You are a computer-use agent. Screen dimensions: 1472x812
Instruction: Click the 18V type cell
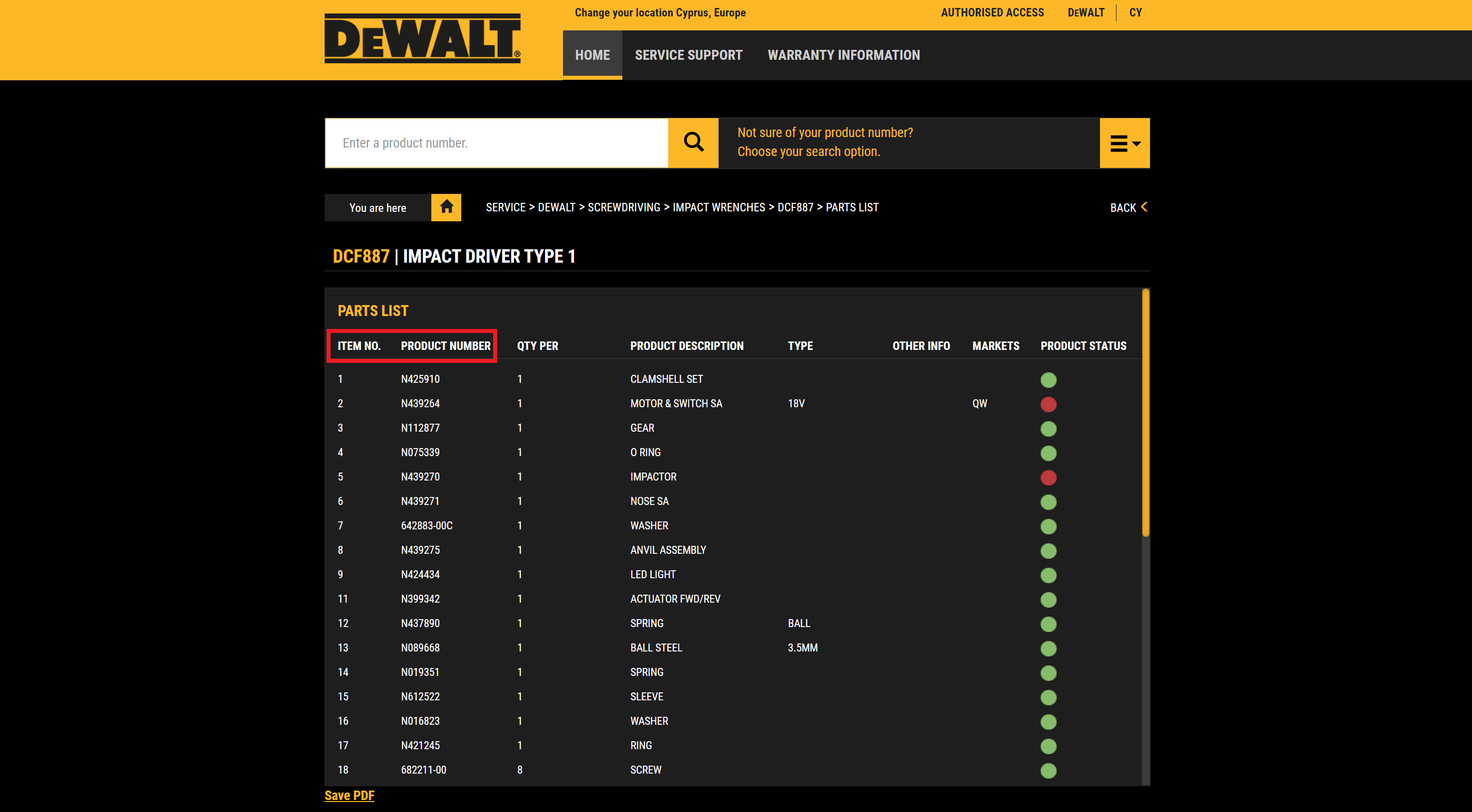coord(796,404)
